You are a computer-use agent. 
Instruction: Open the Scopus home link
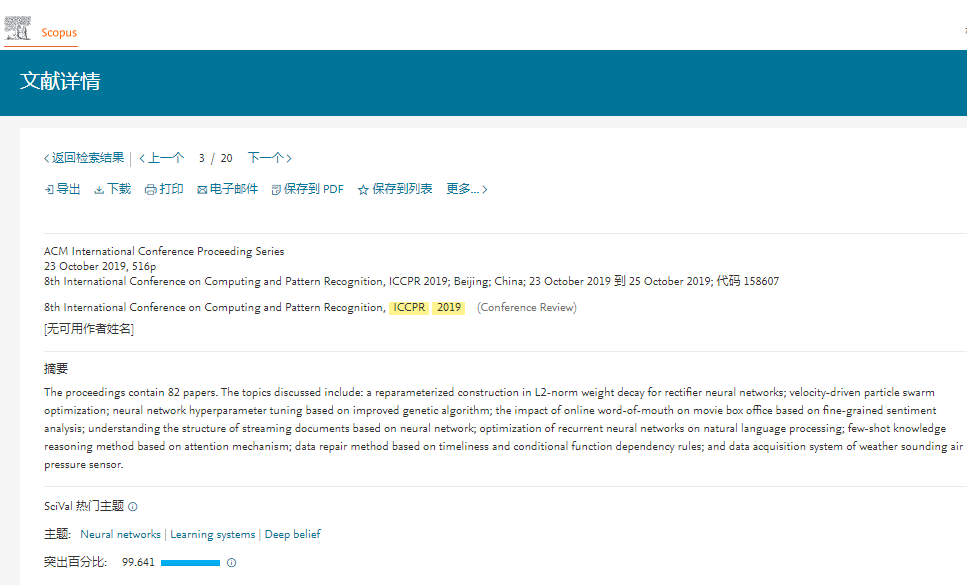coord(59,33)
